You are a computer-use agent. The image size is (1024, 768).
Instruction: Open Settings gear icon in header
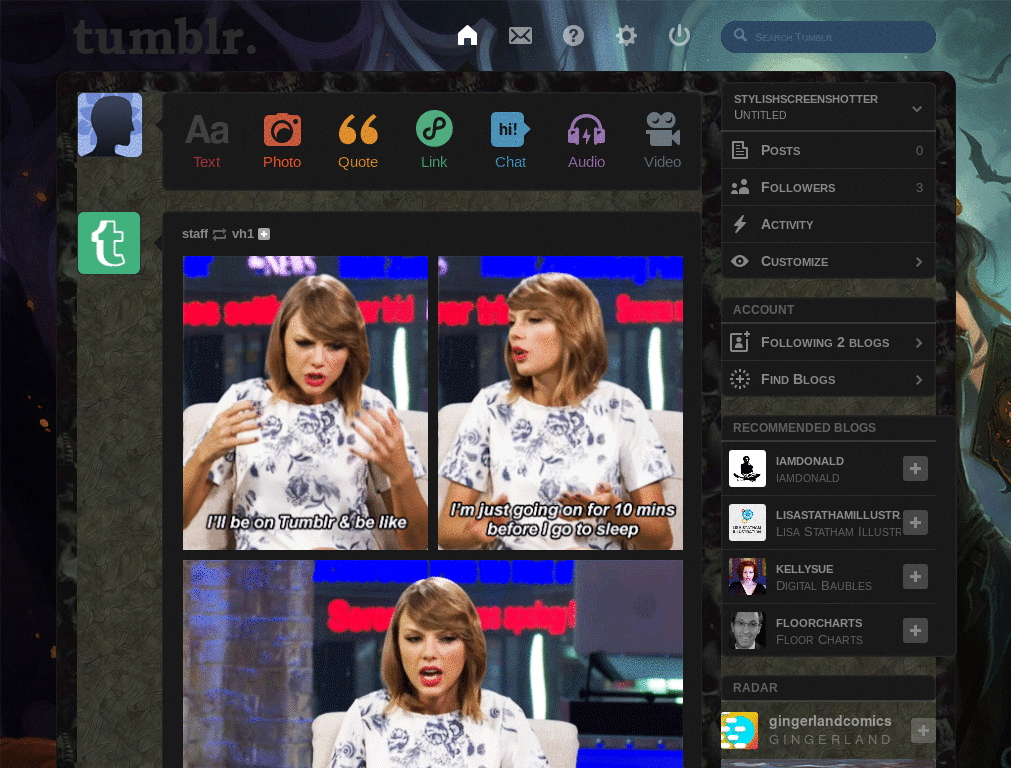[x=626, y=35]
